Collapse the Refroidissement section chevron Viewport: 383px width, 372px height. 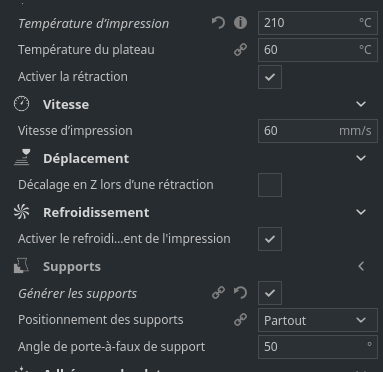click(x=361, y=212)
